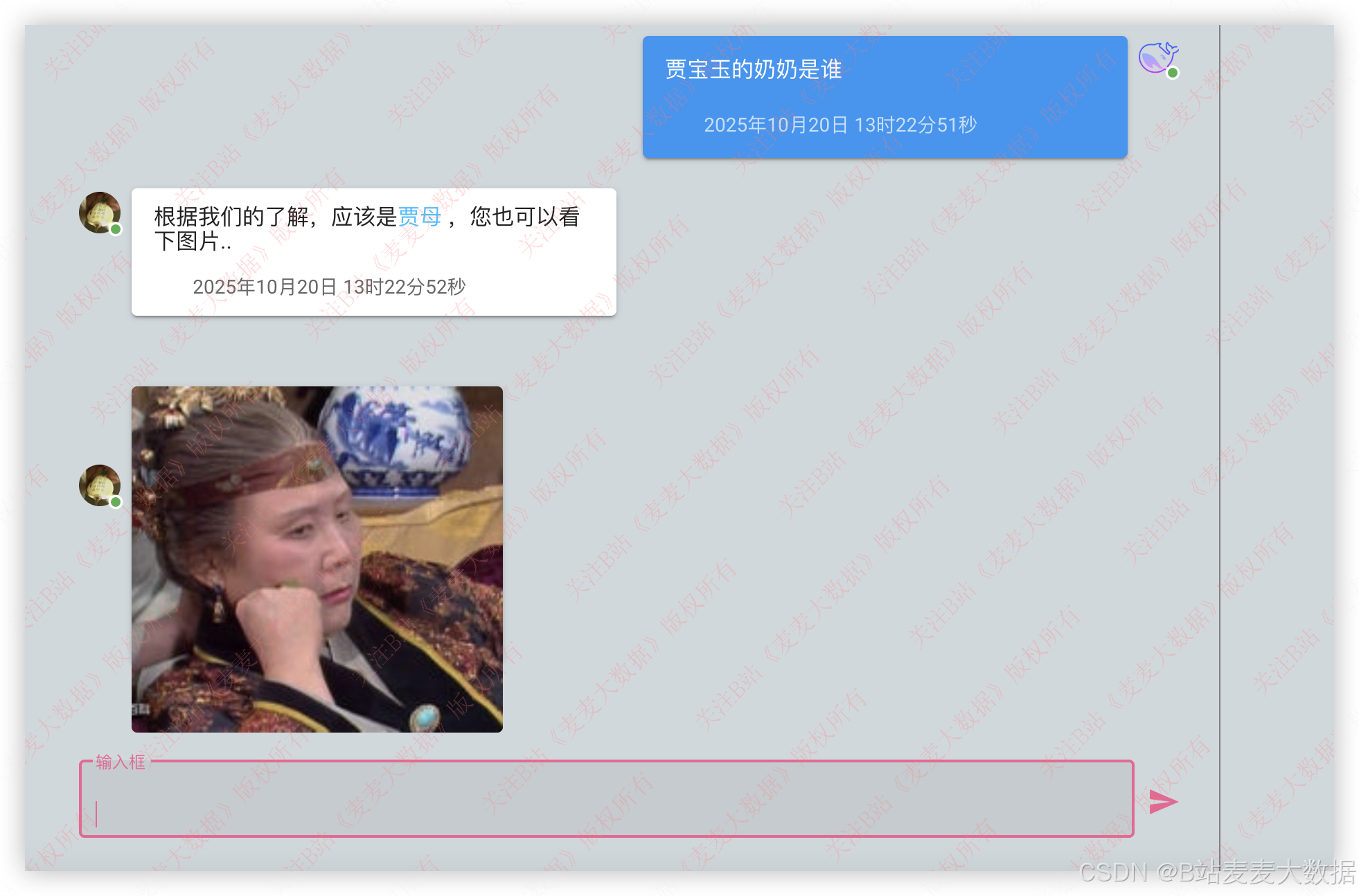1359x896 pixels.
Task: Click green status dot on first bot avatar
Action: pos(116,229)
